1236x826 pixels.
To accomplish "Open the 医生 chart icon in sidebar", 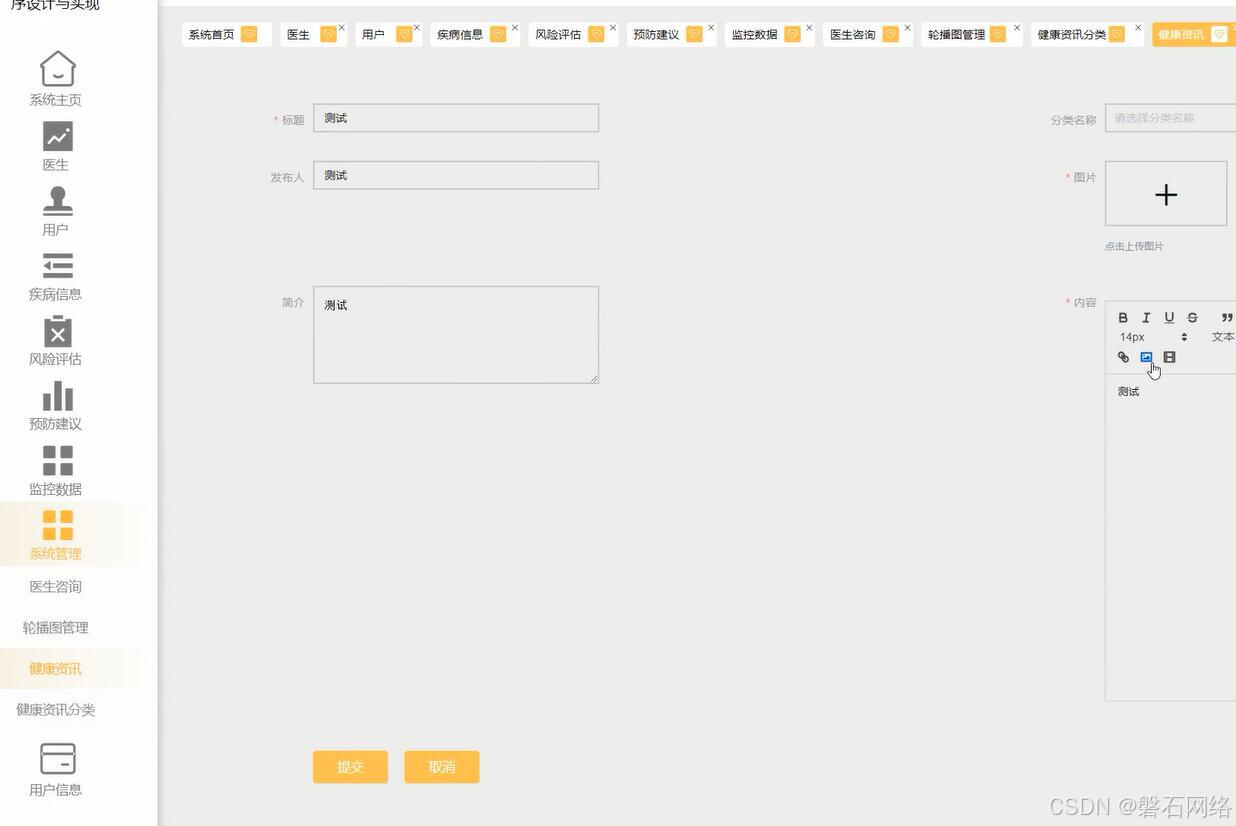I will click(57, 136).
